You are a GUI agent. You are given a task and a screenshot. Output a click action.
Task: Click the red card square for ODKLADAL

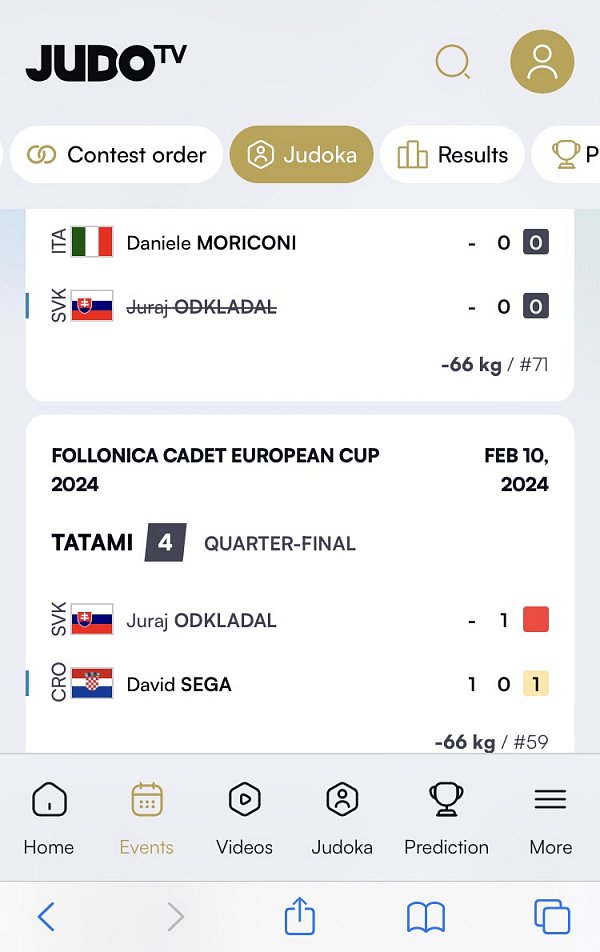tap(536, 620)
